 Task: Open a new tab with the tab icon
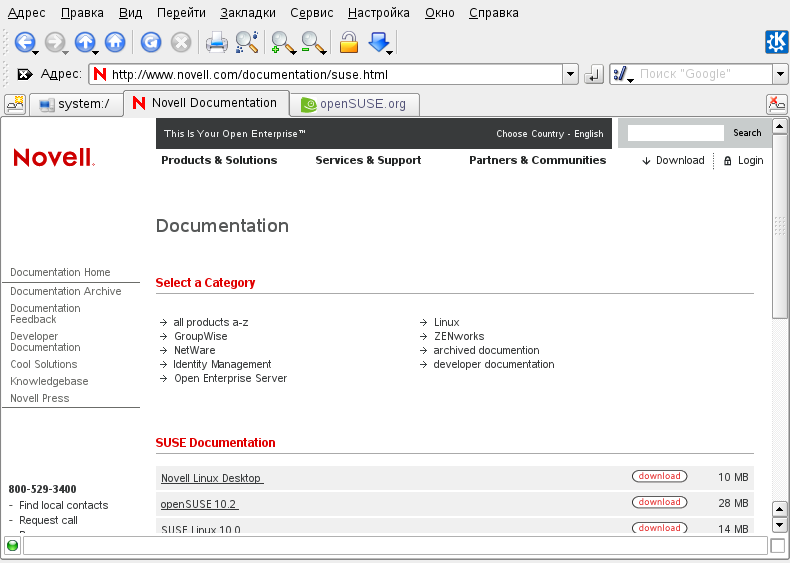tap(16, 103)
